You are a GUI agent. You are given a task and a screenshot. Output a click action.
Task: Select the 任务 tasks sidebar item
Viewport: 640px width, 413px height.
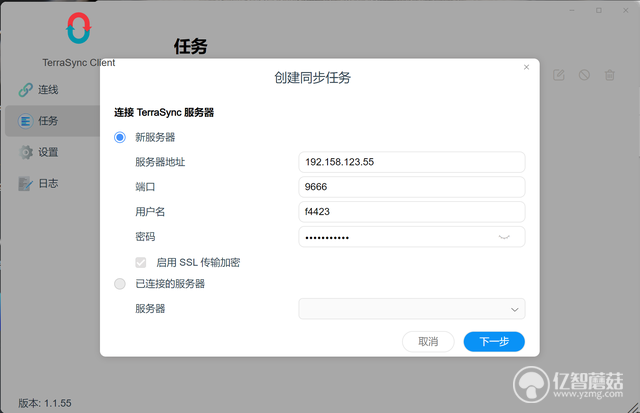(52, 121)
